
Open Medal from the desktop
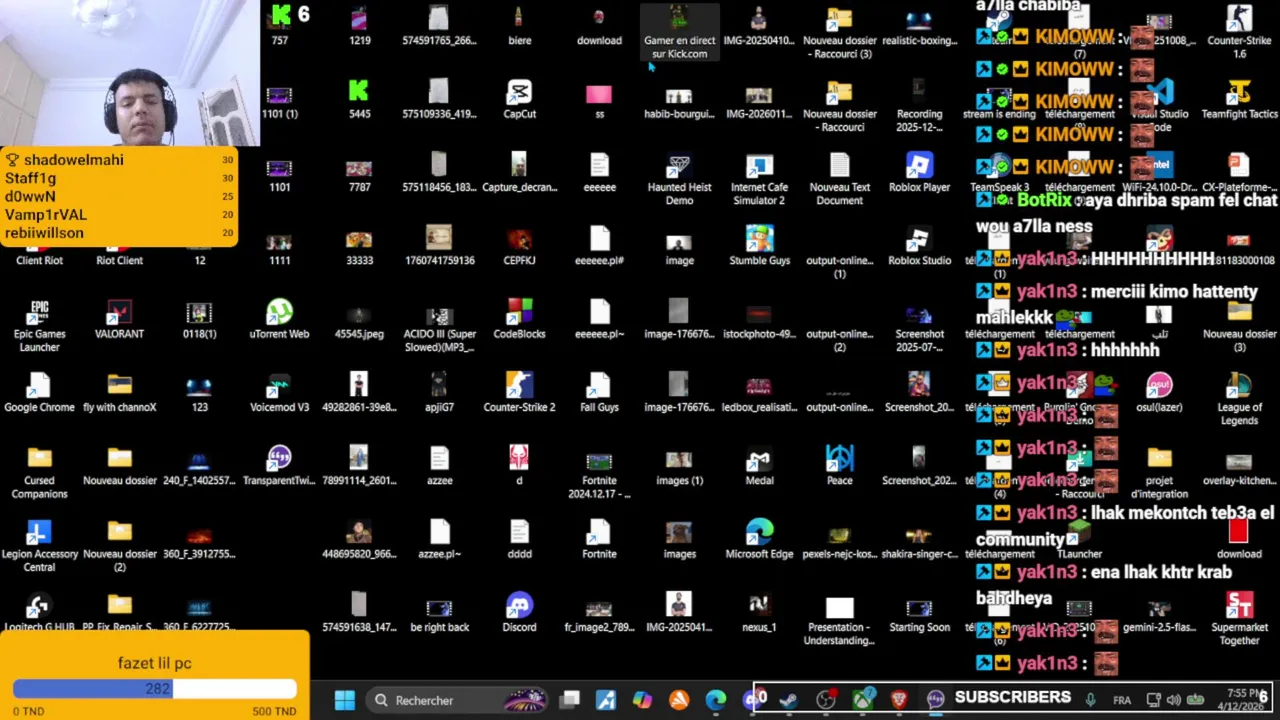click(x=759, y=466)
